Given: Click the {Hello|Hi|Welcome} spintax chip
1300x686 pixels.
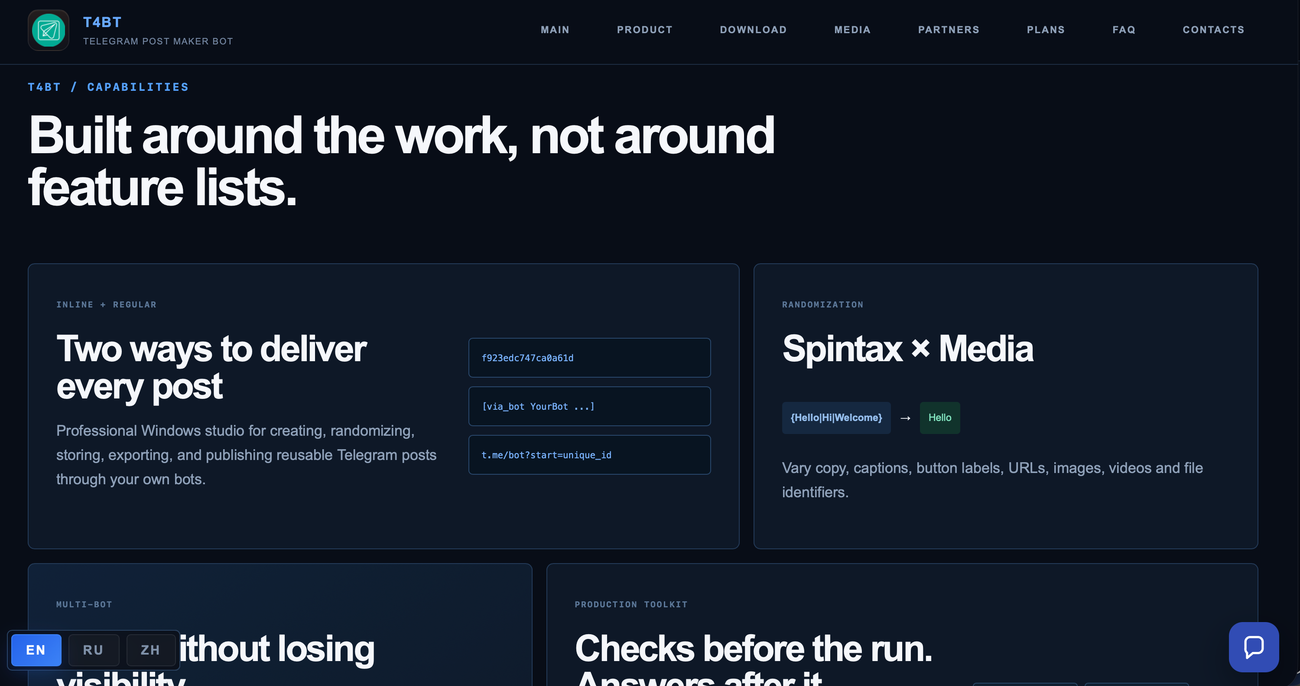Looking at the screenshot, I should point(836,417).
